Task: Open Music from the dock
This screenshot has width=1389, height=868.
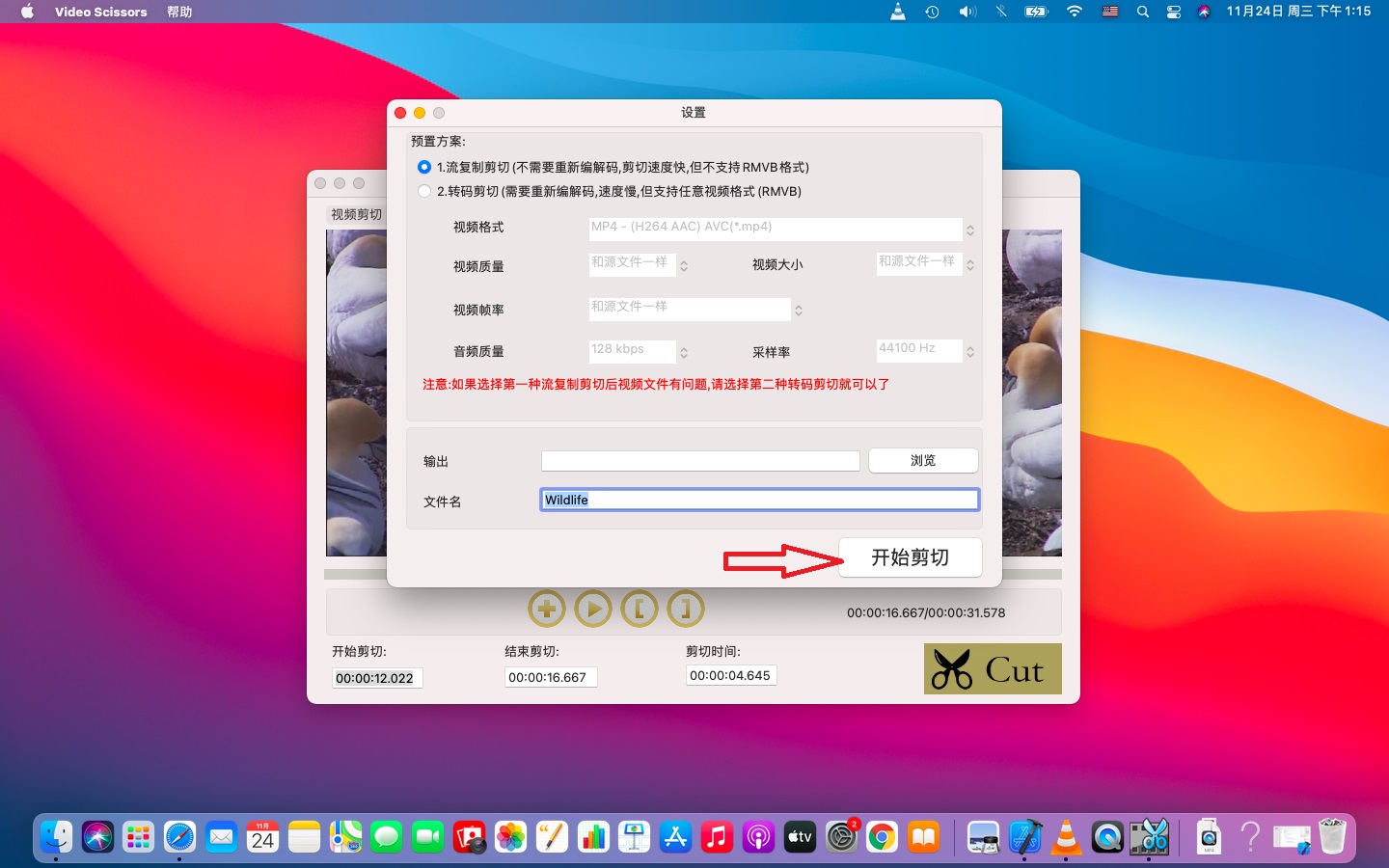Action: pyautogui.click(x=717, y=836)
